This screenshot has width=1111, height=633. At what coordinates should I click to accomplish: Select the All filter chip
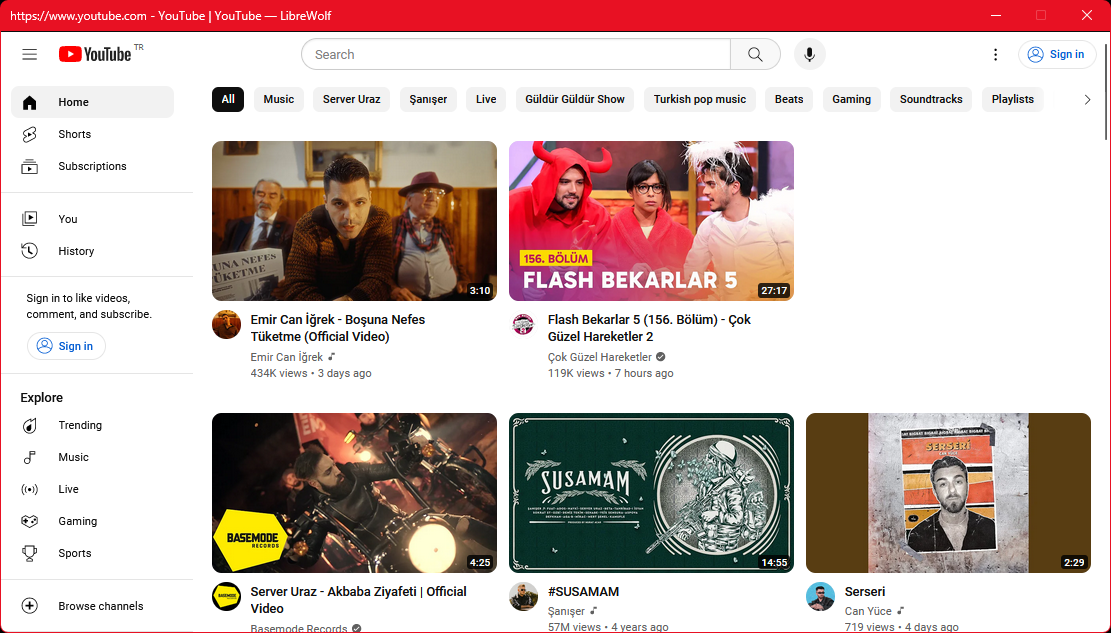[227, 99]
